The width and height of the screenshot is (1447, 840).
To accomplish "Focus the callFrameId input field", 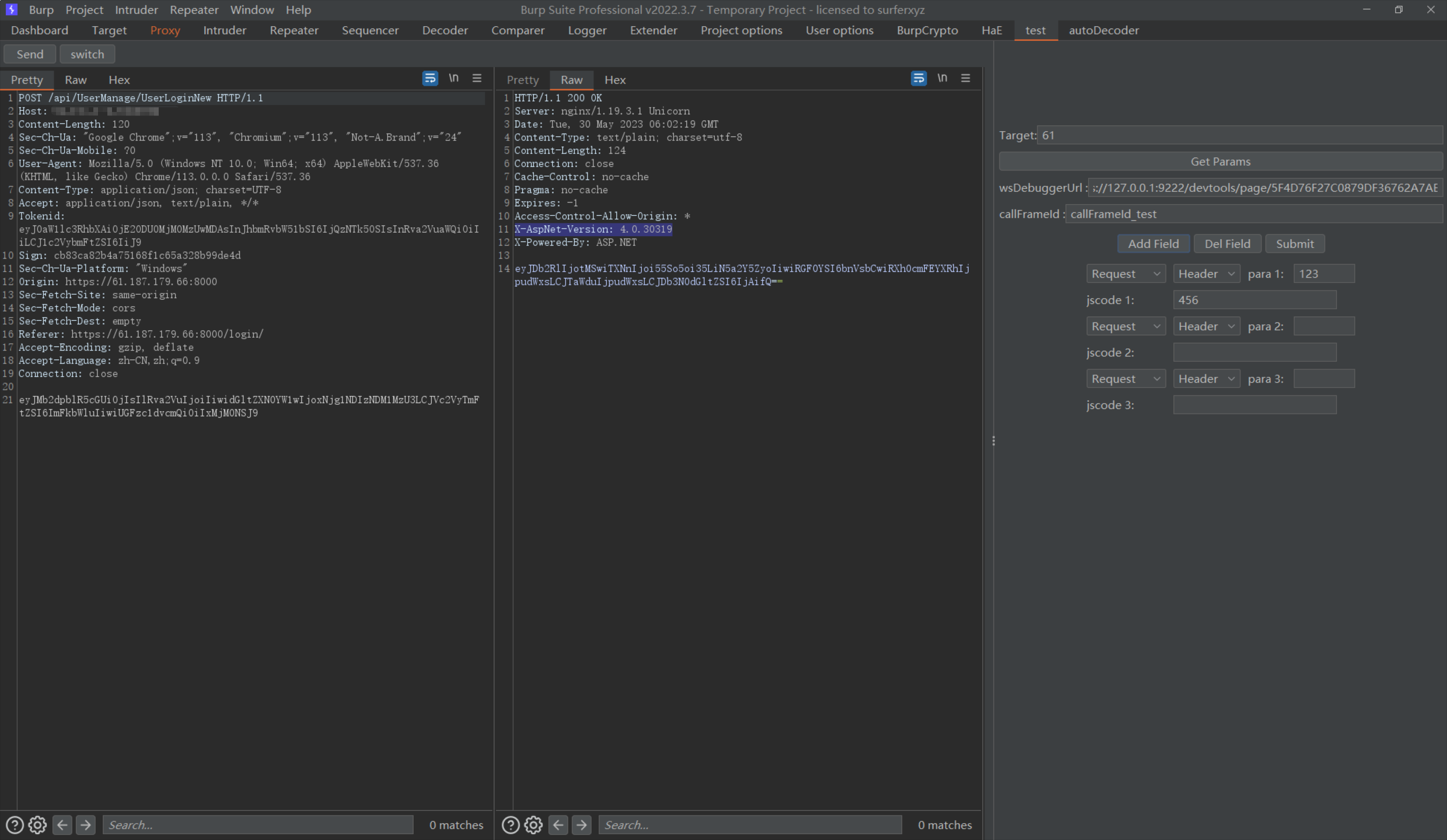I will tap(1253, 214).
